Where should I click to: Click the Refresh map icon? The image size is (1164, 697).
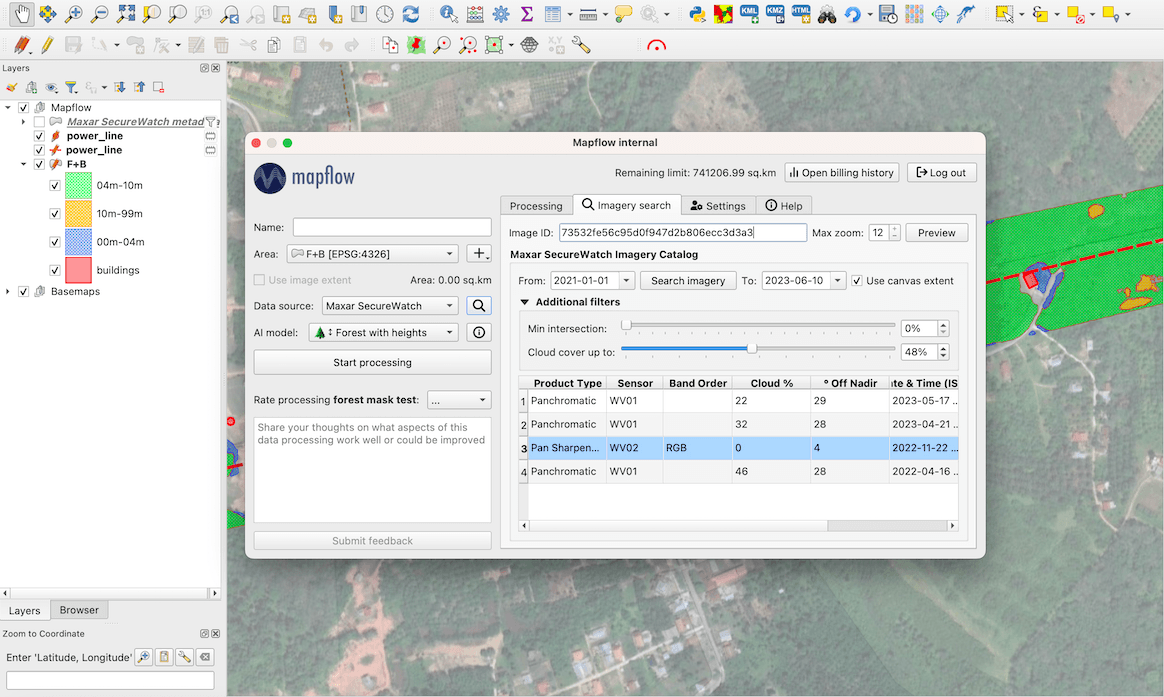(411, 13)
